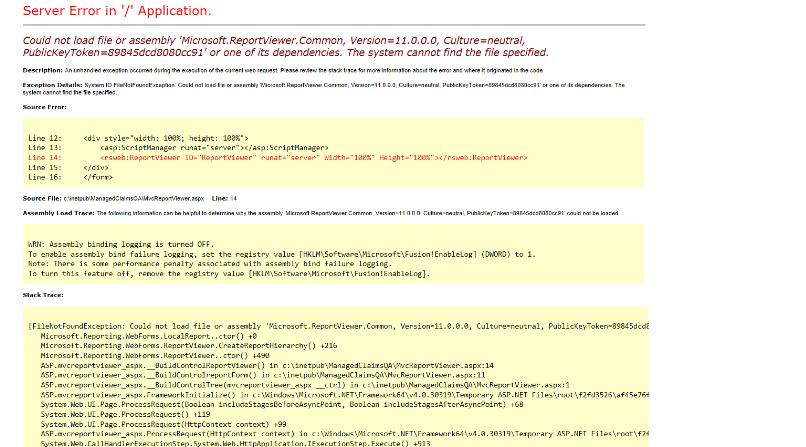Screen dimensions: 806x447
Task: Click the 'Stack Trace:' label
Action: pyautogui.click(x=43, y=295)
